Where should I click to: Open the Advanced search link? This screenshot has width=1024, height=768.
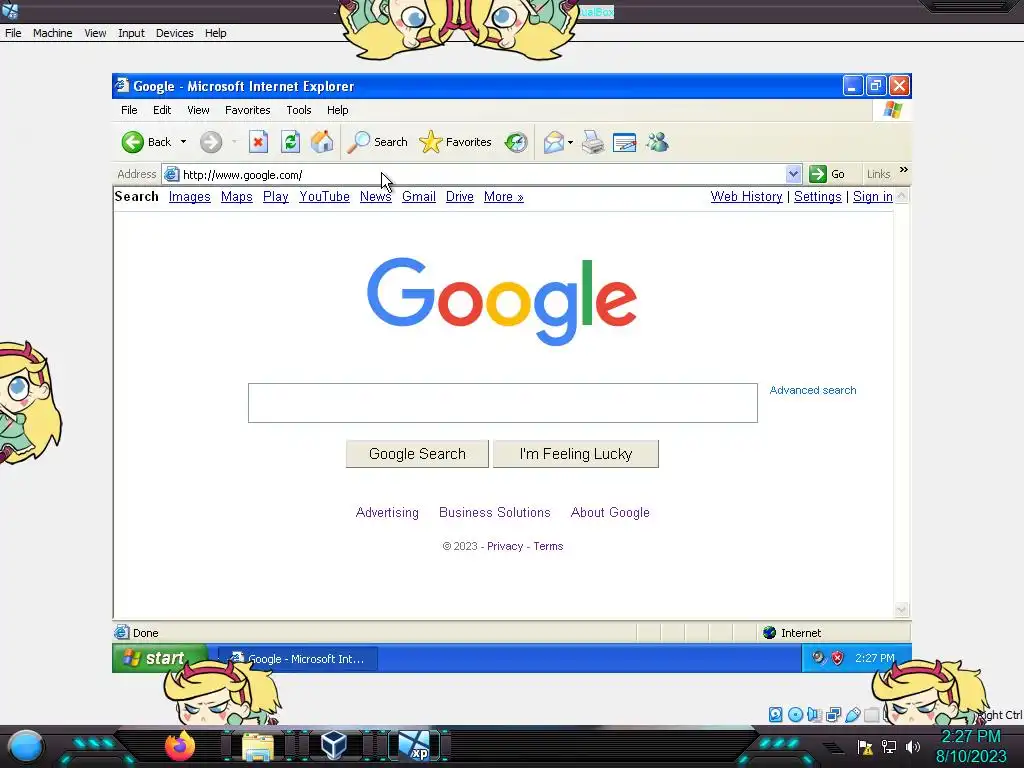pos(812,390)
